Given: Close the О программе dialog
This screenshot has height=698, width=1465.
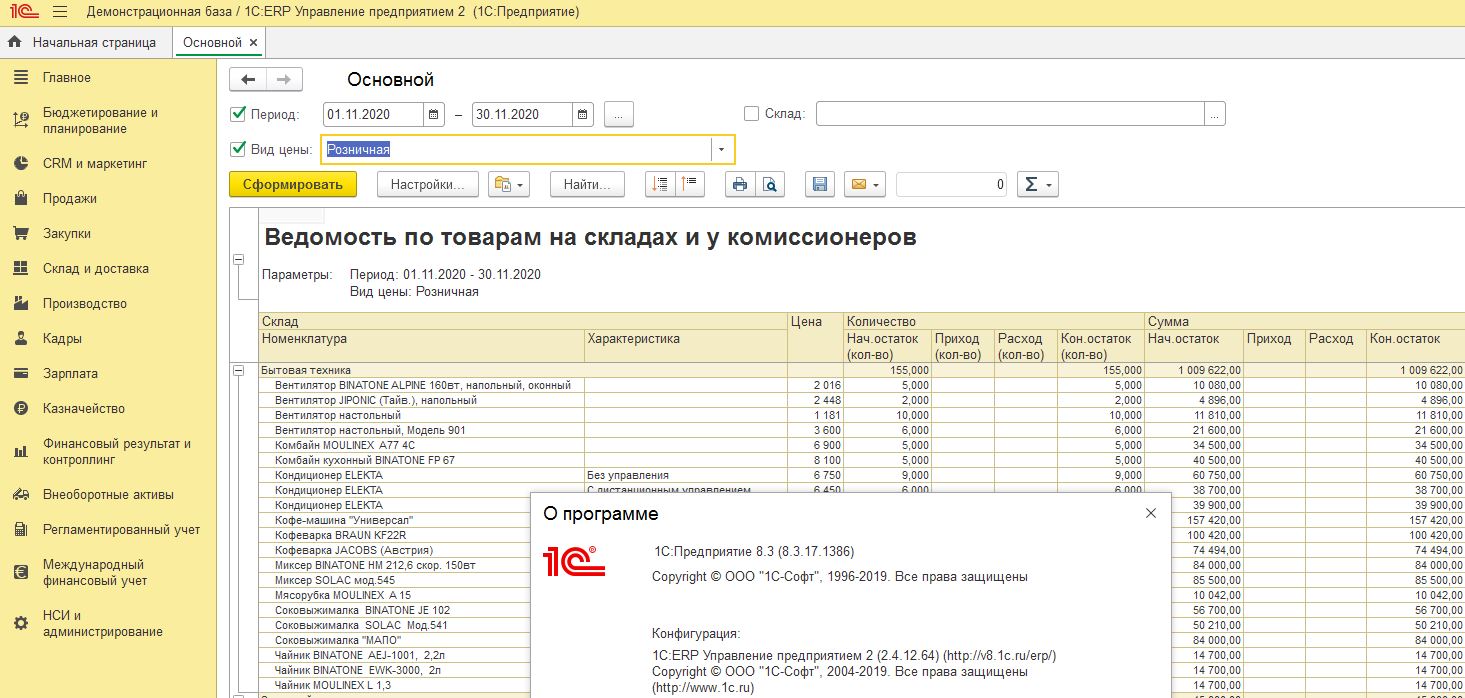Looking at the screenshot, I should [x=1150, y=513].
